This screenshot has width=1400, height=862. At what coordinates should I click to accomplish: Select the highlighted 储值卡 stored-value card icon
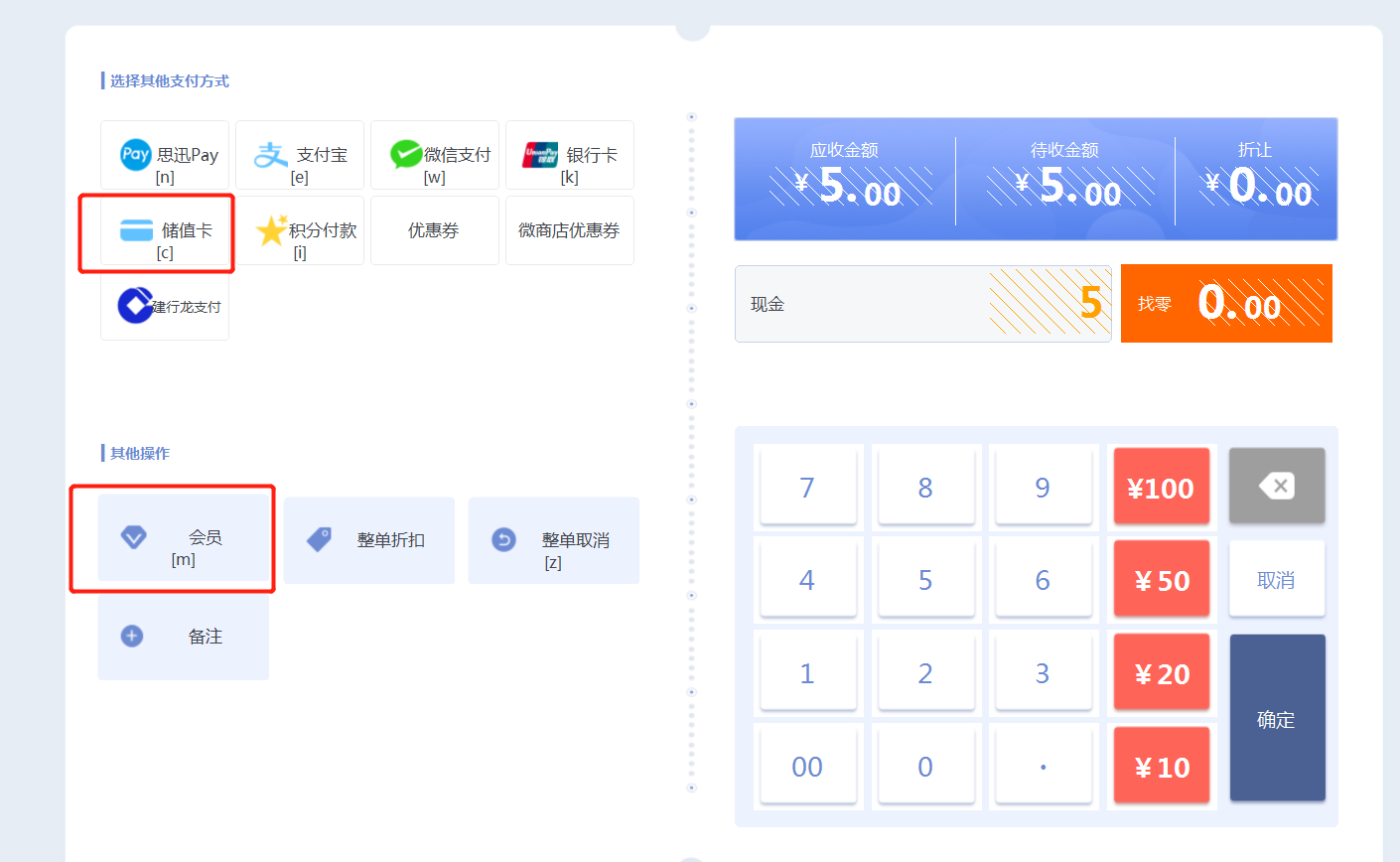162,230
